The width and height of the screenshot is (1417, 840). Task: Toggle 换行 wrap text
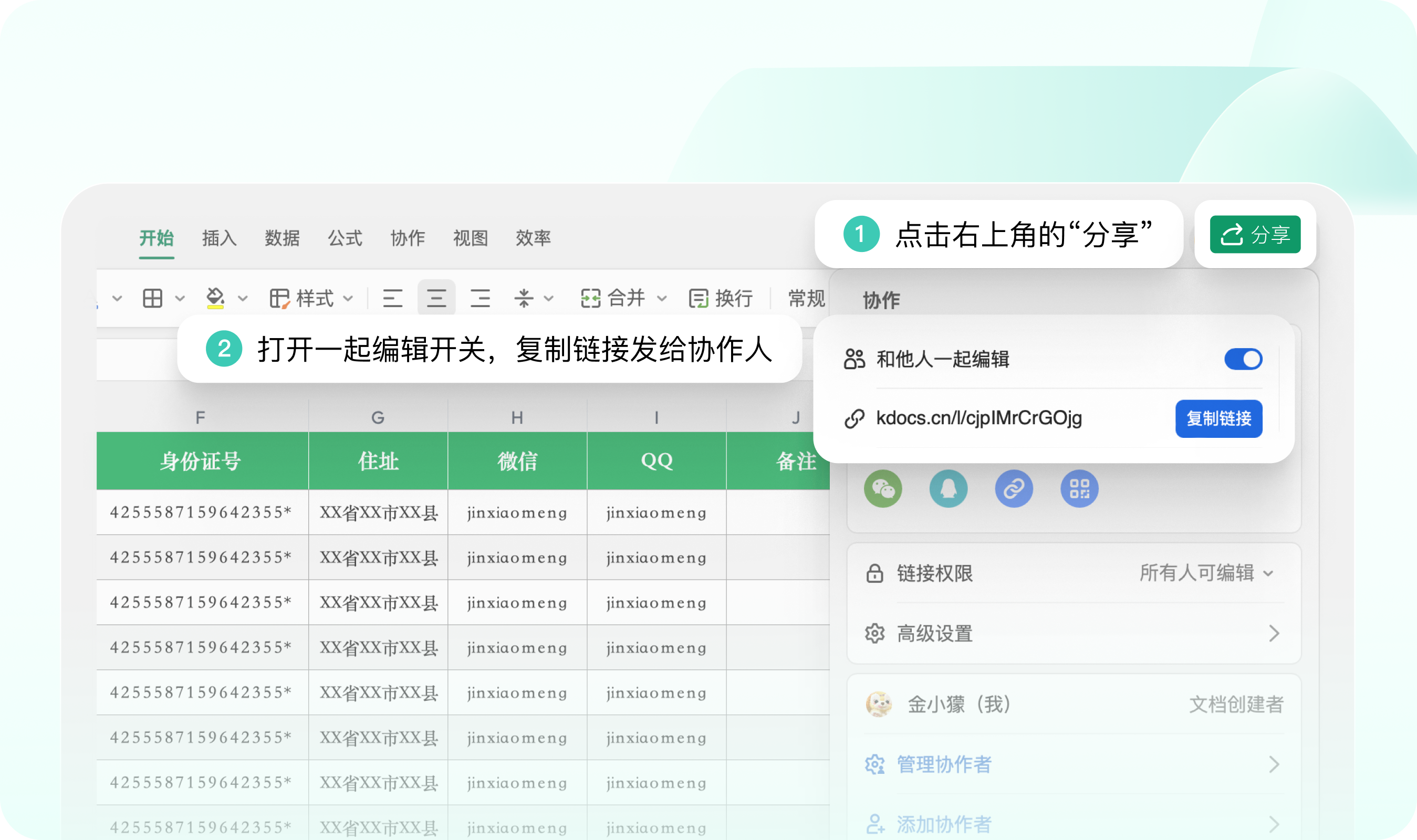tap(721, 298)
